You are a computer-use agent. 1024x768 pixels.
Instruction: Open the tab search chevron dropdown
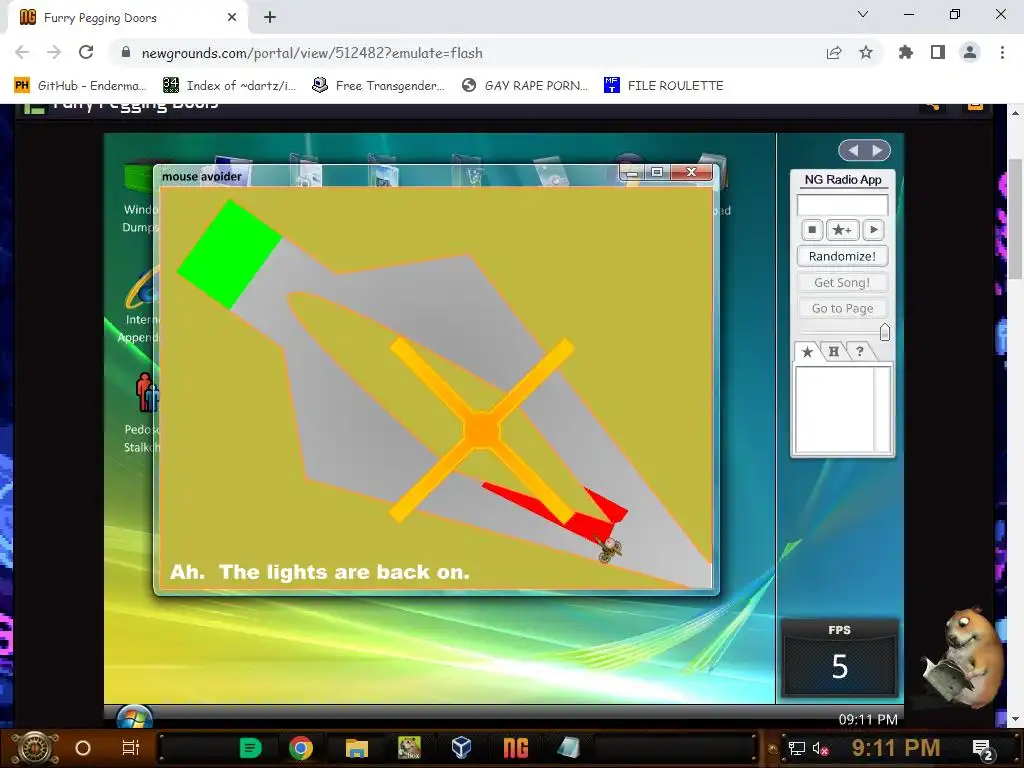[x=863, y=14]
